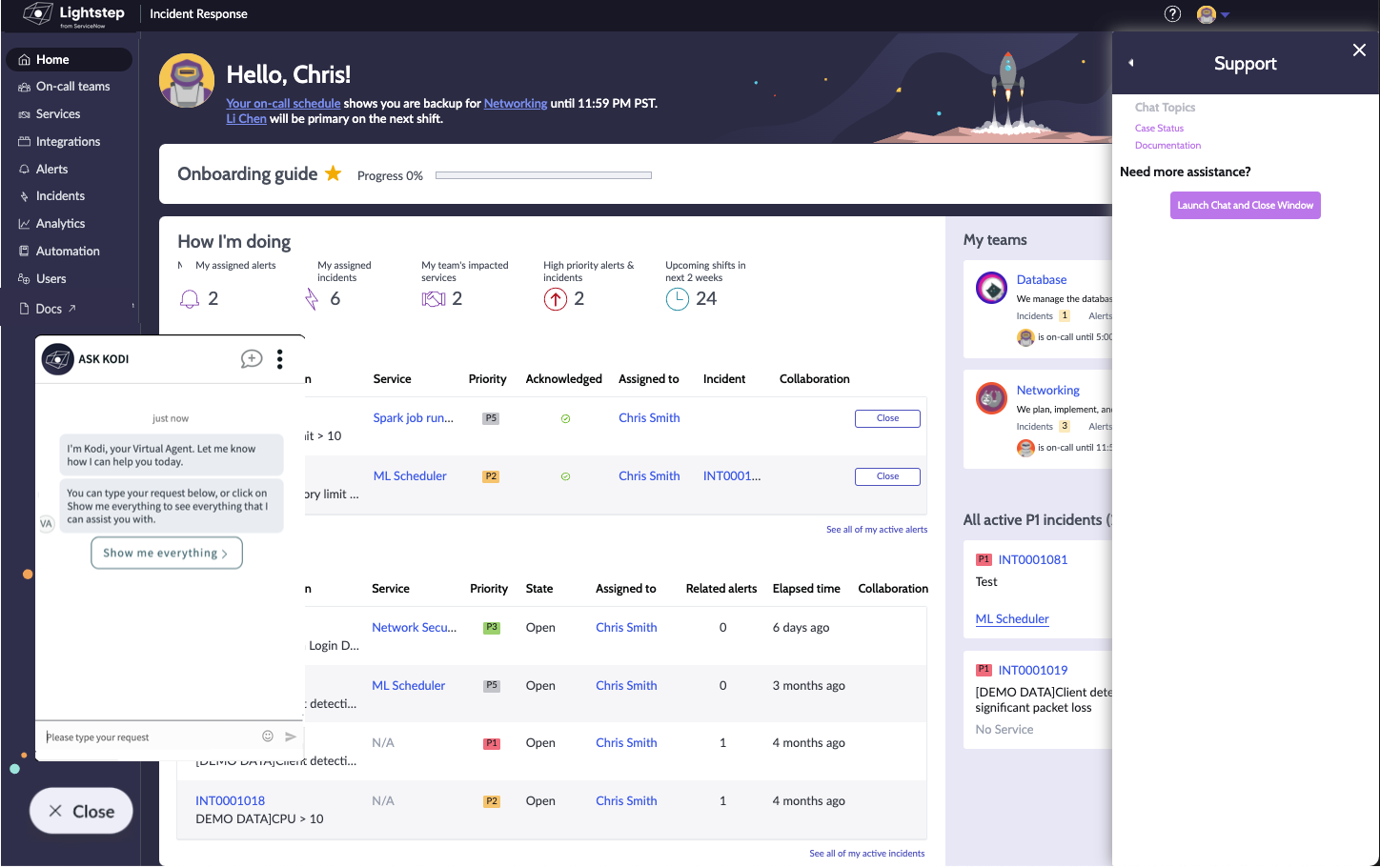Open the Ask Kodi three-dot options menu
The image size is (1380, 868).
[x=279, y=359]
